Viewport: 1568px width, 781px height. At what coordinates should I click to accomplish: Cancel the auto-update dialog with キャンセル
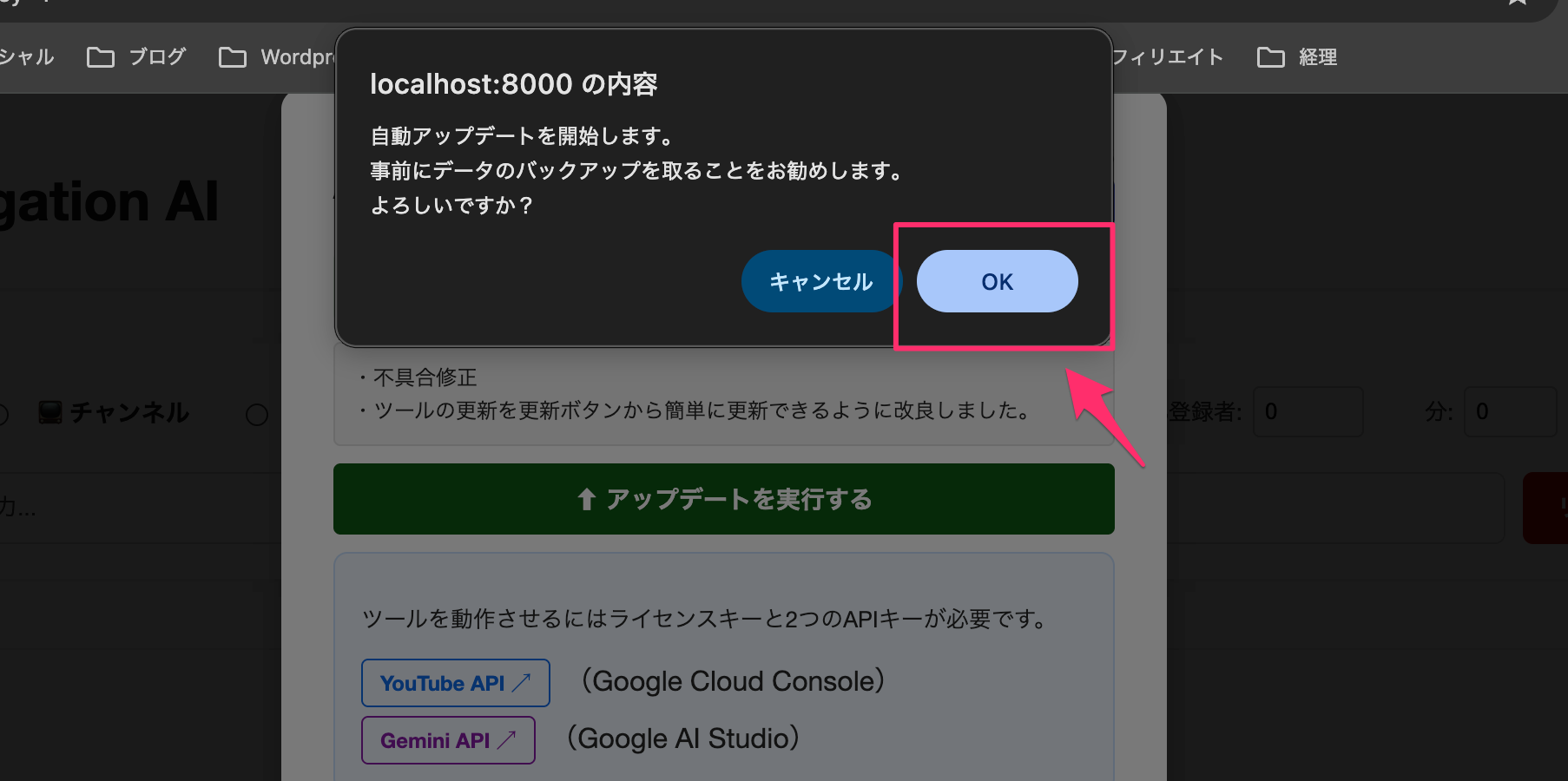(x=821, y=281)
